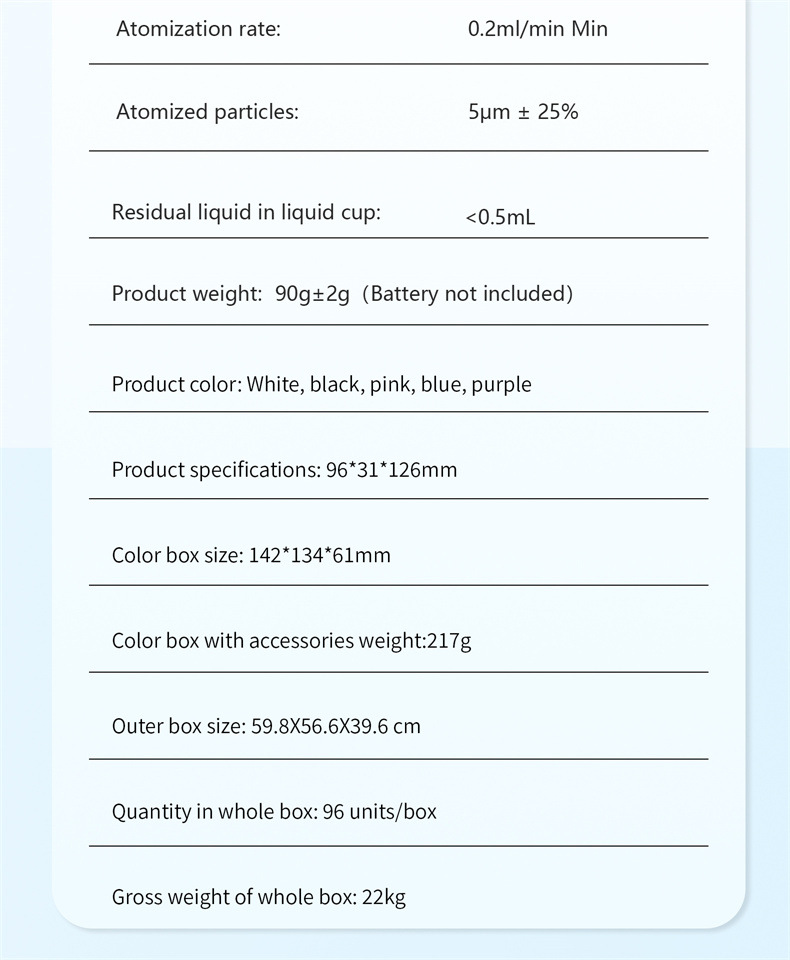Image resolution: width=790 pixels, height=960 pixels.
Task: Click the Quantity in whole box row
Action: coord(274,811)
